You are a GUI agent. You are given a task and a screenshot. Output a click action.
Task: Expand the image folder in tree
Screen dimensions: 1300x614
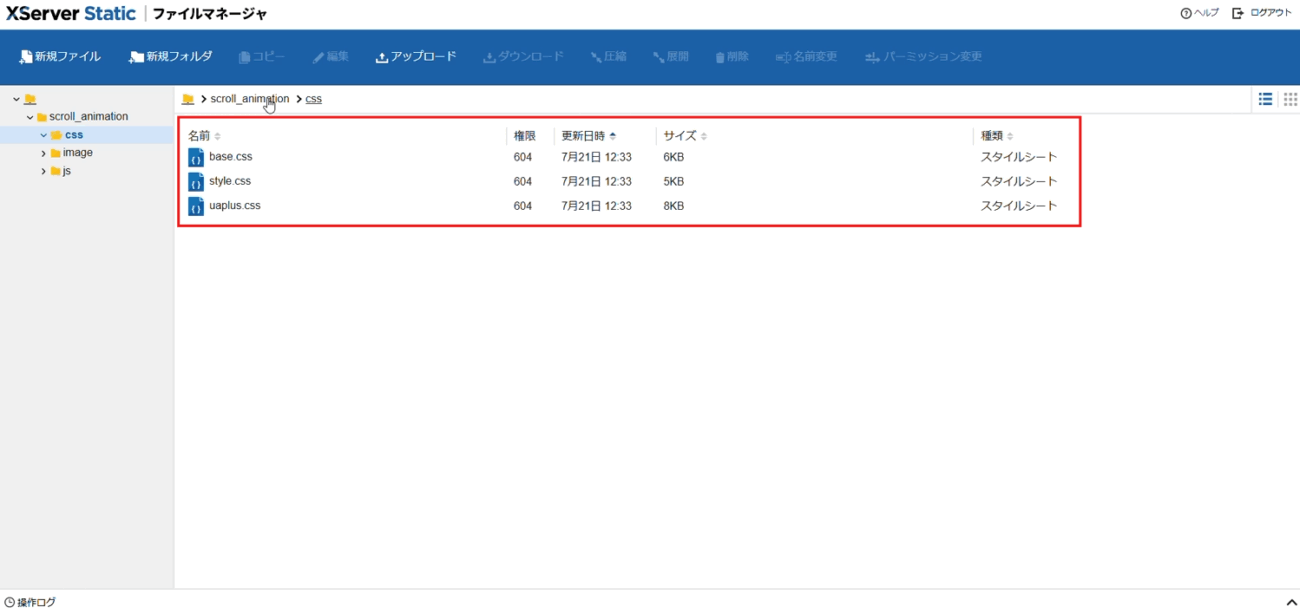44,153
